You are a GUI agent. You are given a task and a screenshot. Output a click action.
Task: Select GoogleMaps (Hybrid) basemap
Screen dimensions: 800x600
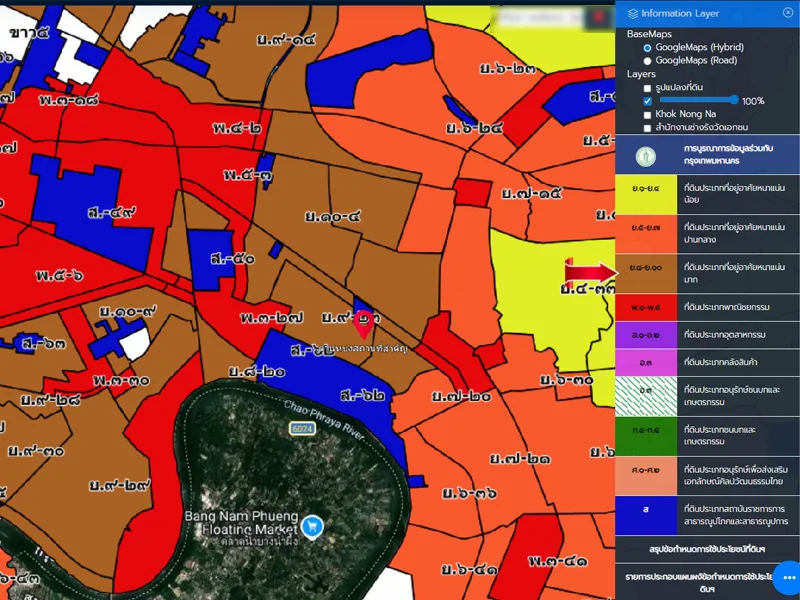647,47
